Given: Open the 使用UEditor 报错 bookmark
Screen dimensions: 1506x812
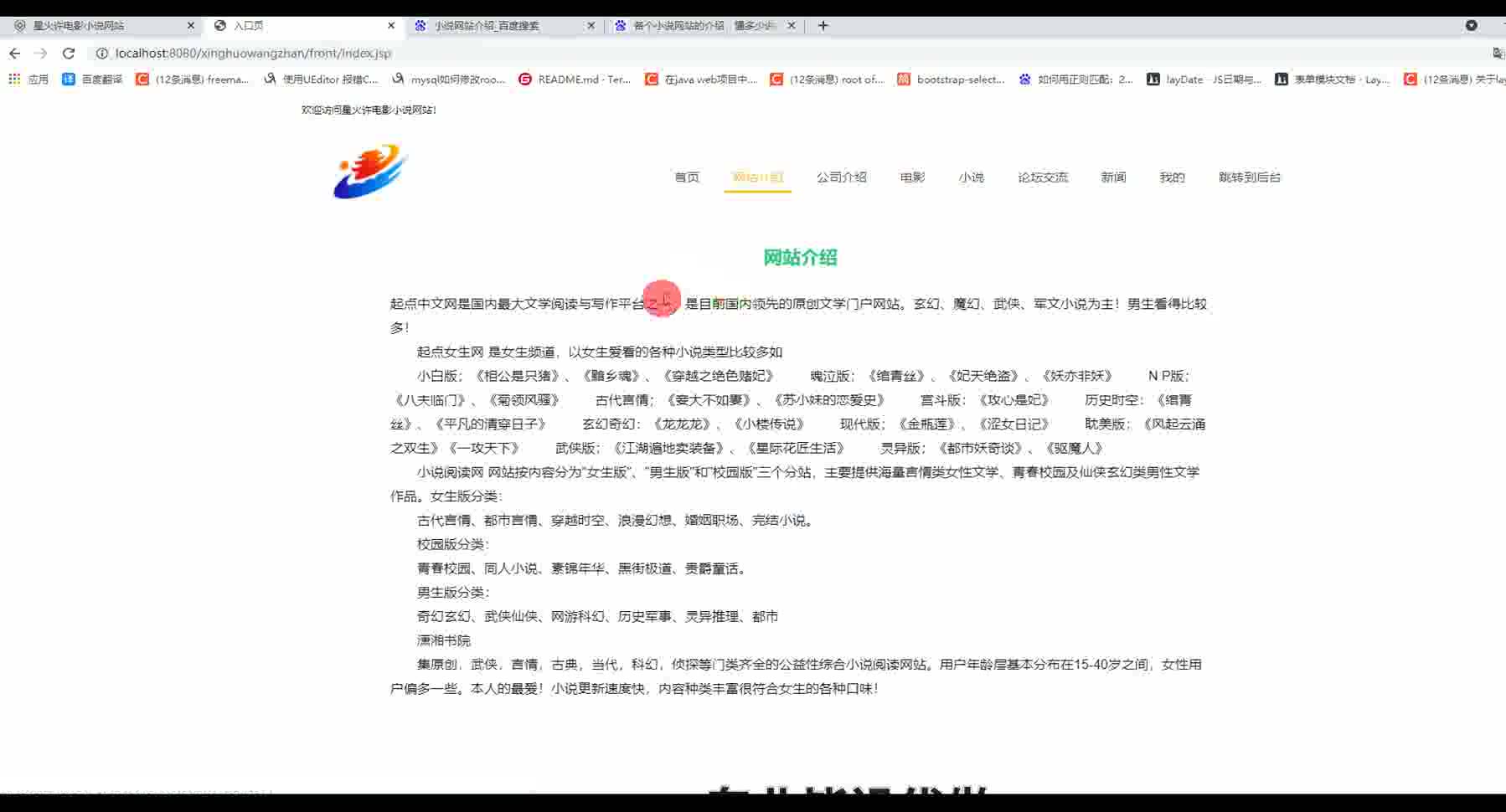Looking at the screenshot, I should tap(322, 80).
